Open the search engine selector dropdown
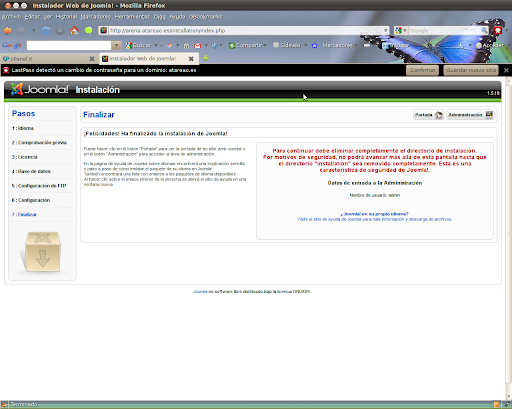 401,30
